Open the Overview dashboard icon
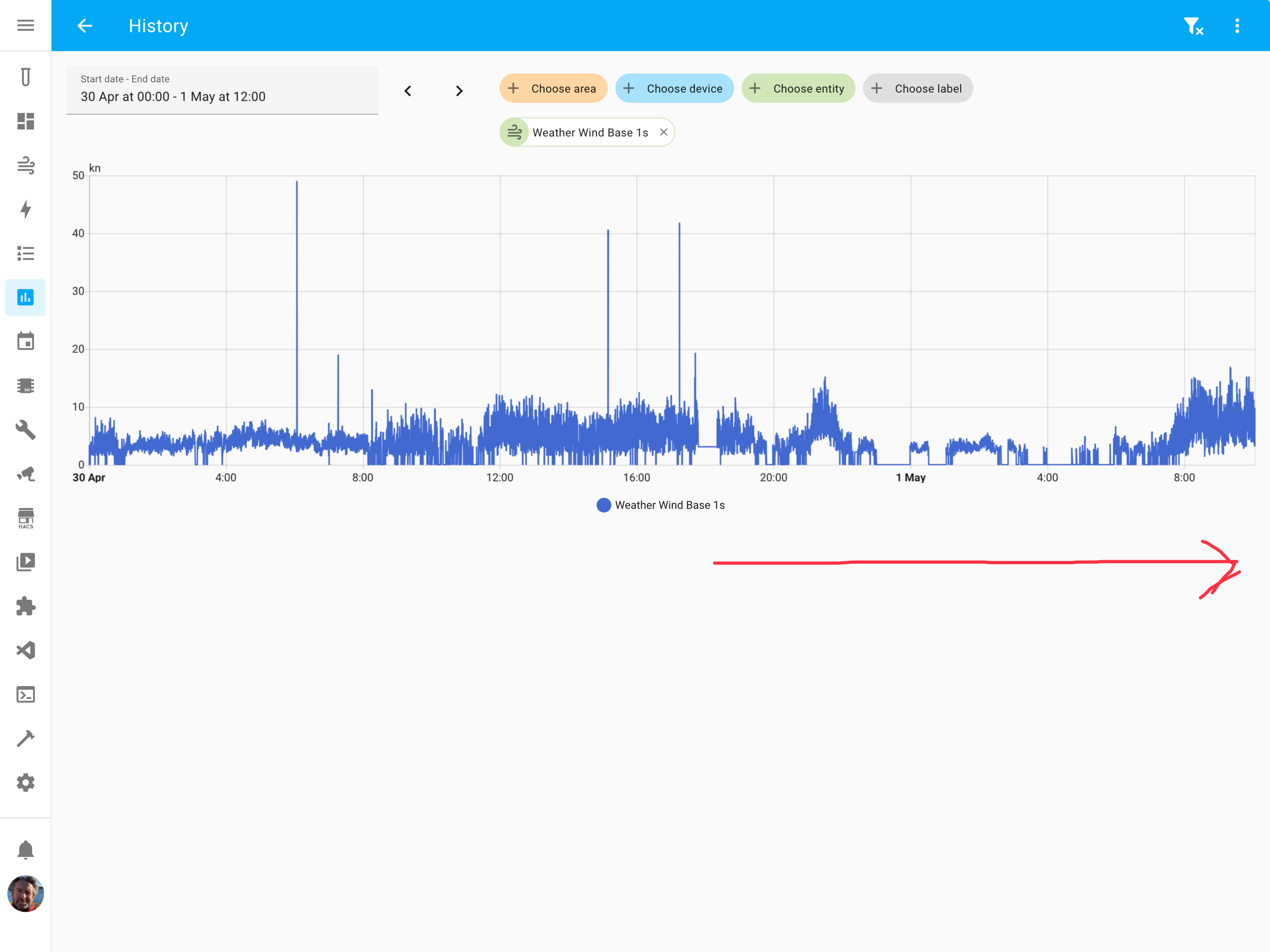 pos(25,122)
